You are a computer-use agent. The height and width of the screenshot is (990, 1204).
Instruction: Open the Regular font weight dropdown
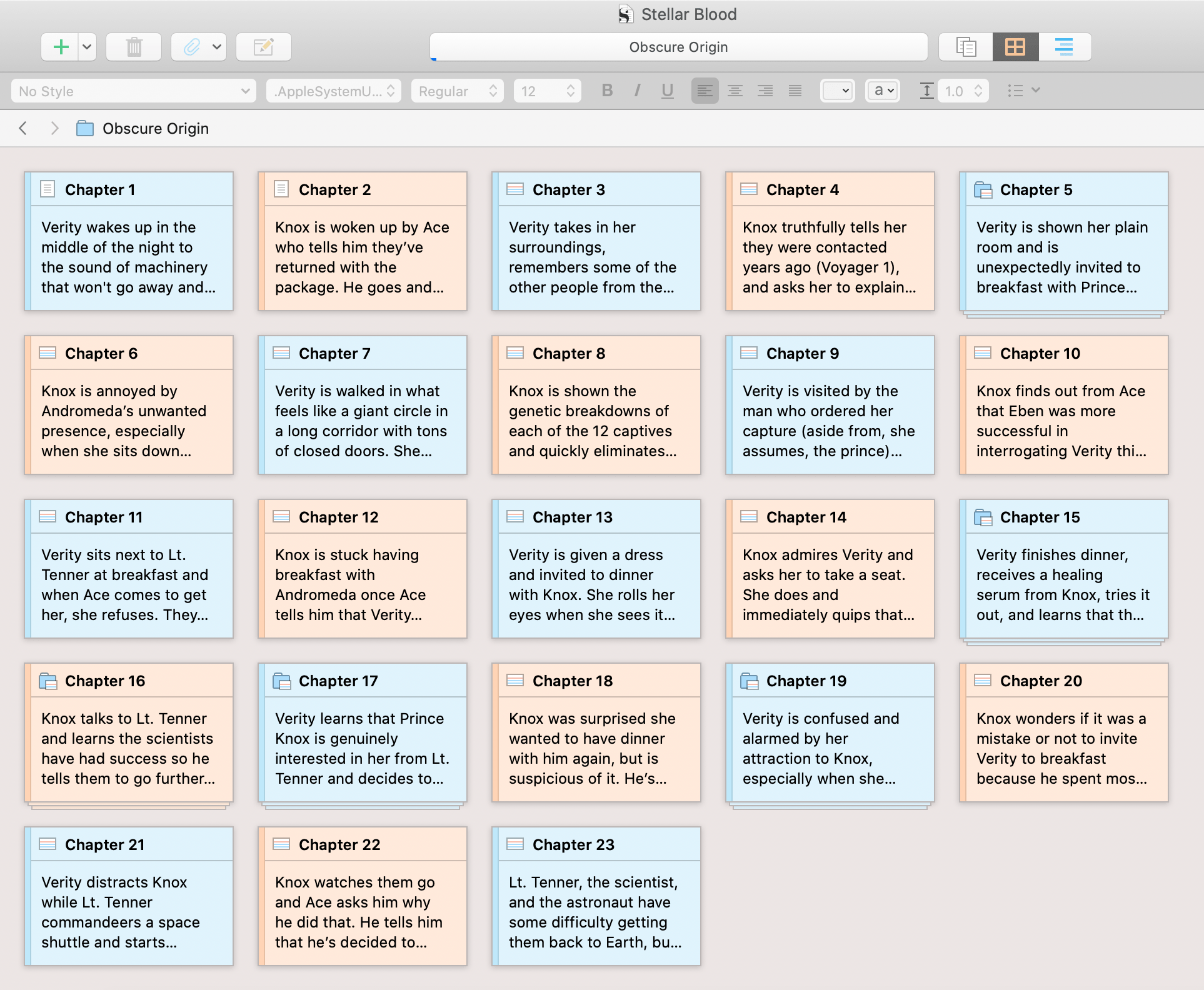[457, 91]
